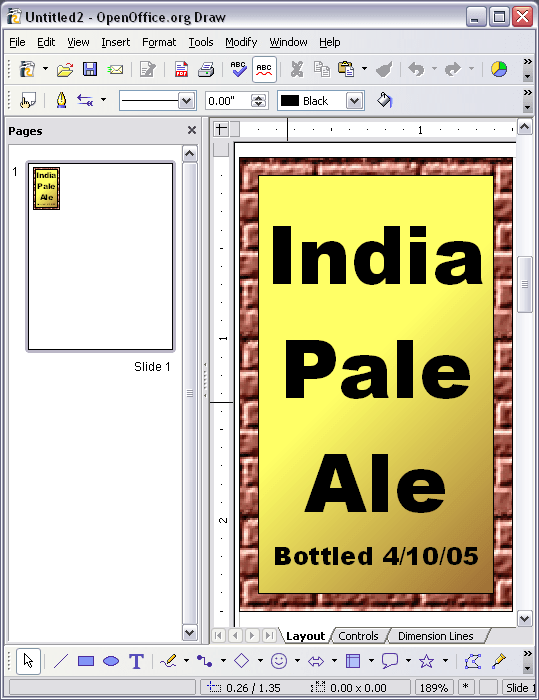This screenshot has height=700, width=539.
Task: Click the Line properties pen icon
Action: (61, 100)
